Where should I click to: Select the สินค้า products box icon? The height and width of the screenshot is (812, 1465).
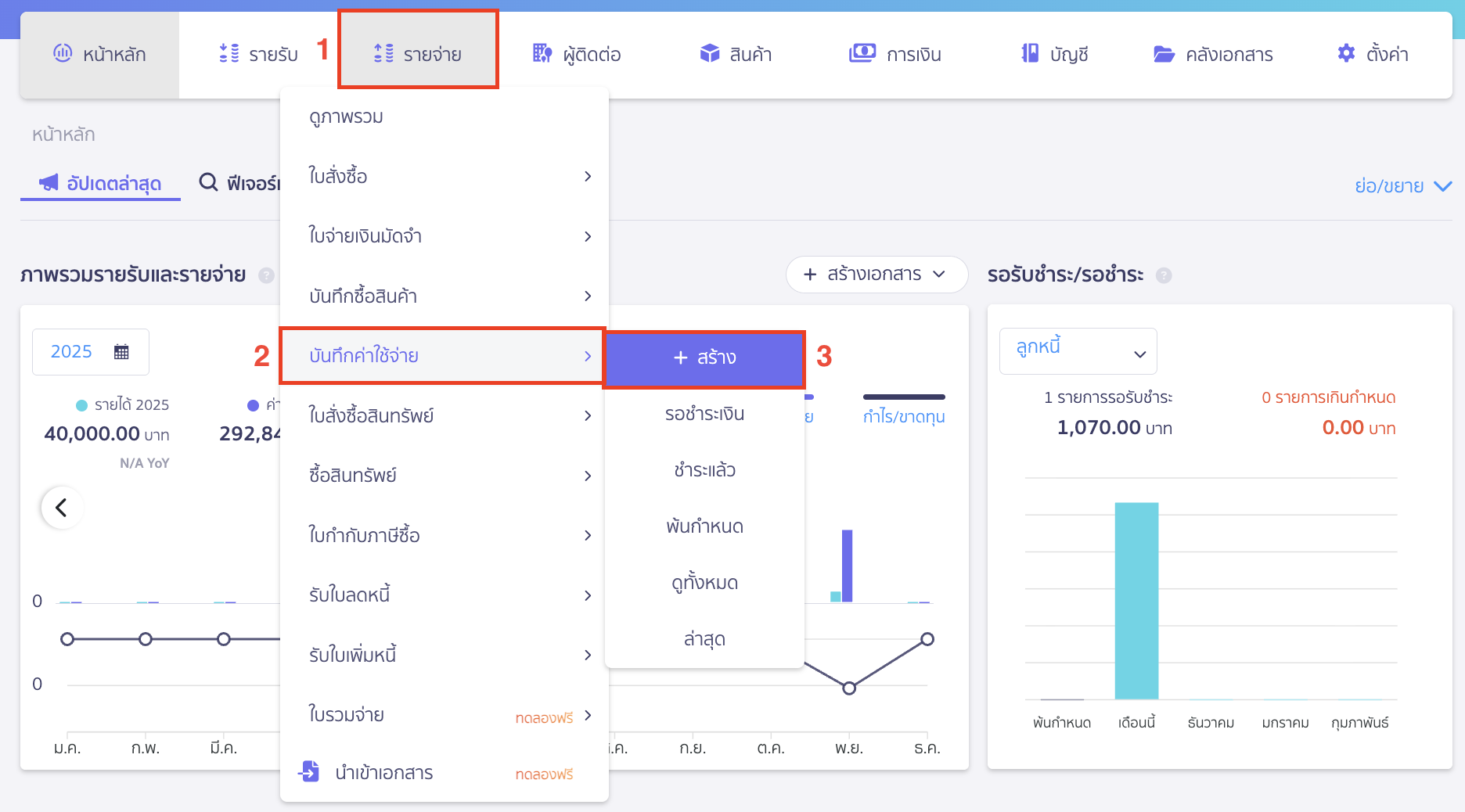pyautogui.click(x=710, y=53)
